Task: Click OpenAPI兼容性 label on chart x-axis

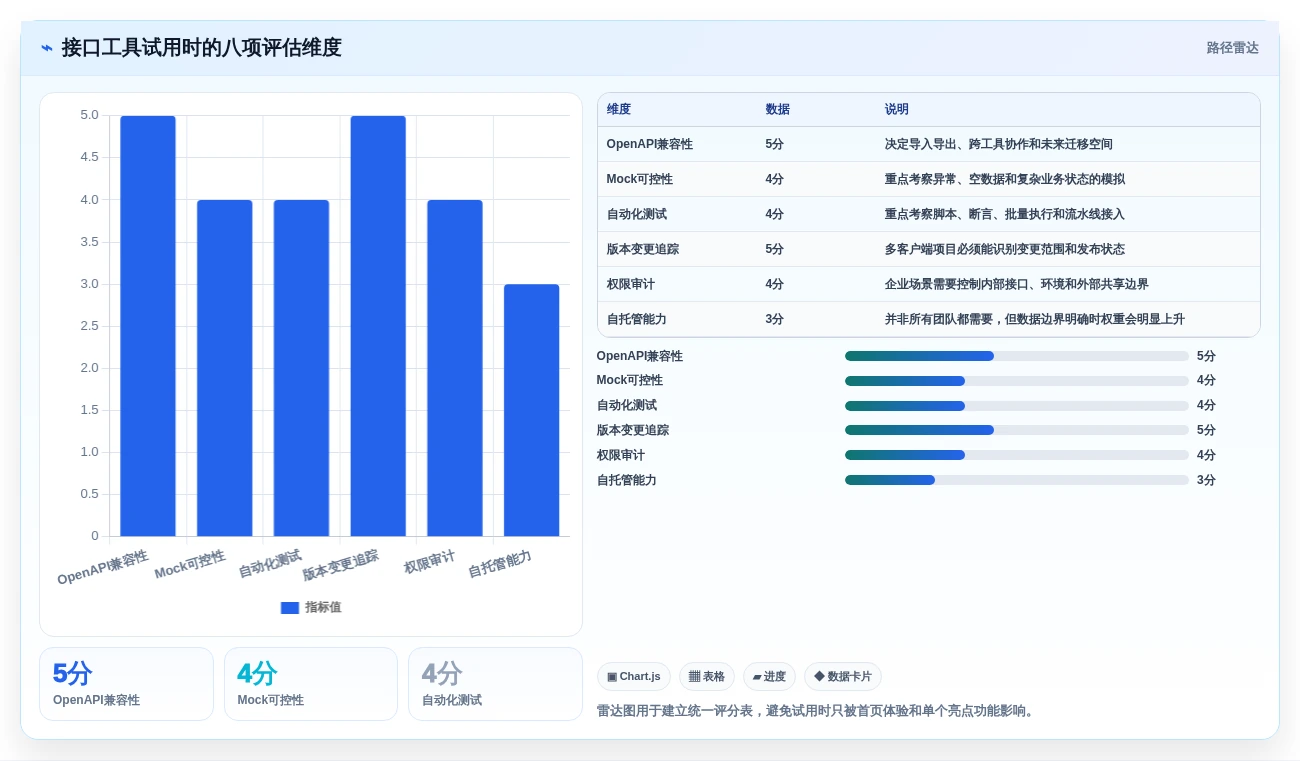Action: 103,567
